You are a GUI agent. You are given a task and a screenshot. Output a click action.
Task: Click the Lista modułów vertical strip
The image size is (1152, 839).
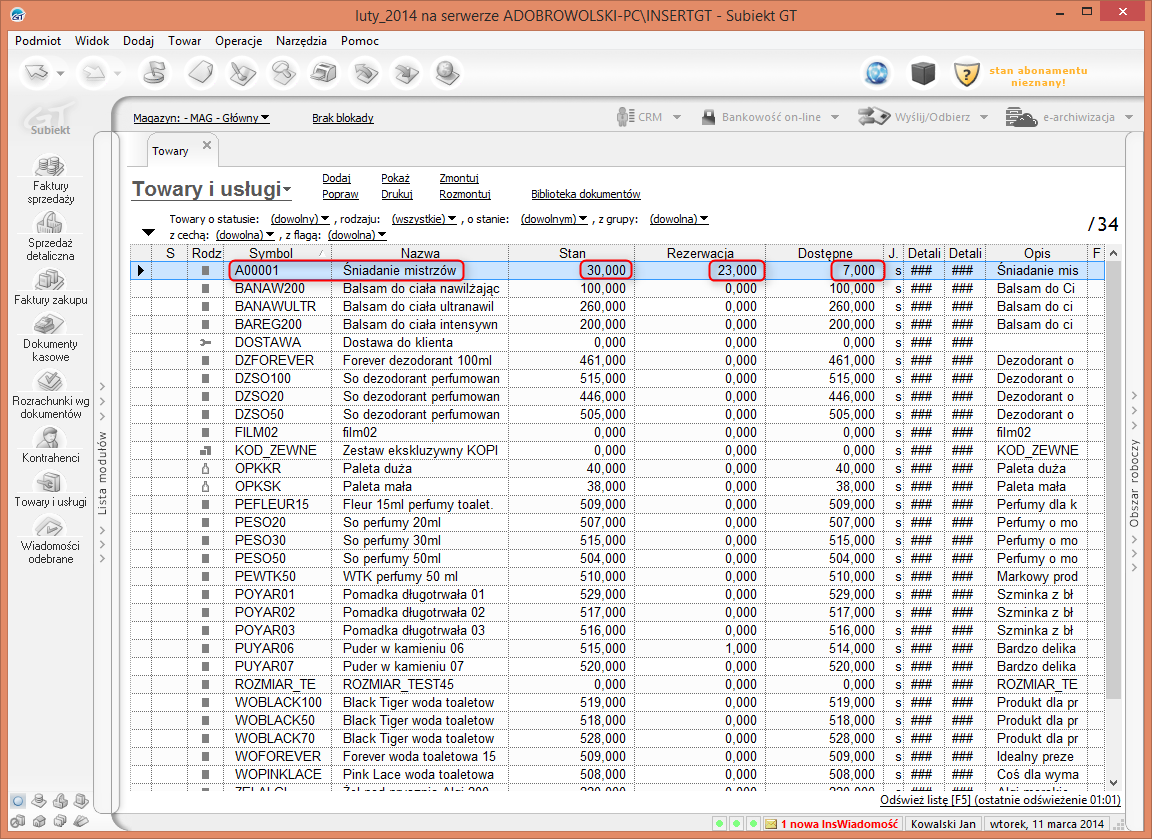[x=103, y=473]
